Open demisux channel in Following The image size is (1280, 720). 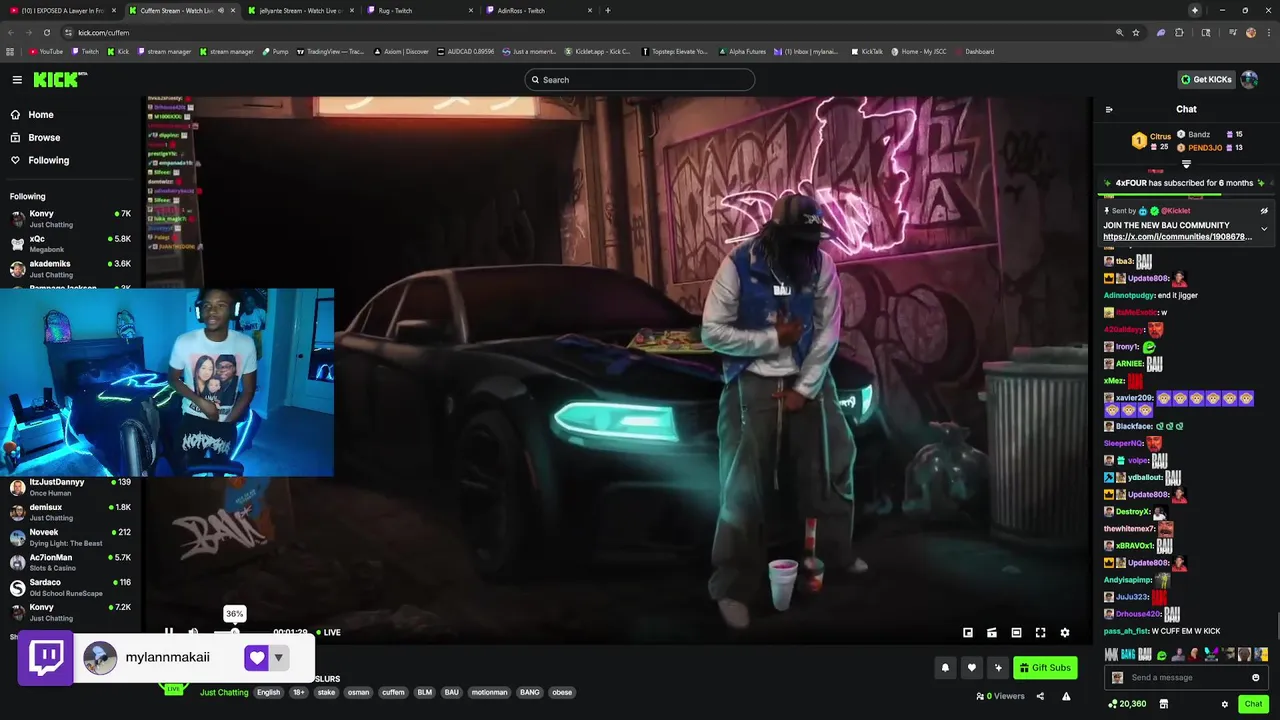[x=70, y=512]
